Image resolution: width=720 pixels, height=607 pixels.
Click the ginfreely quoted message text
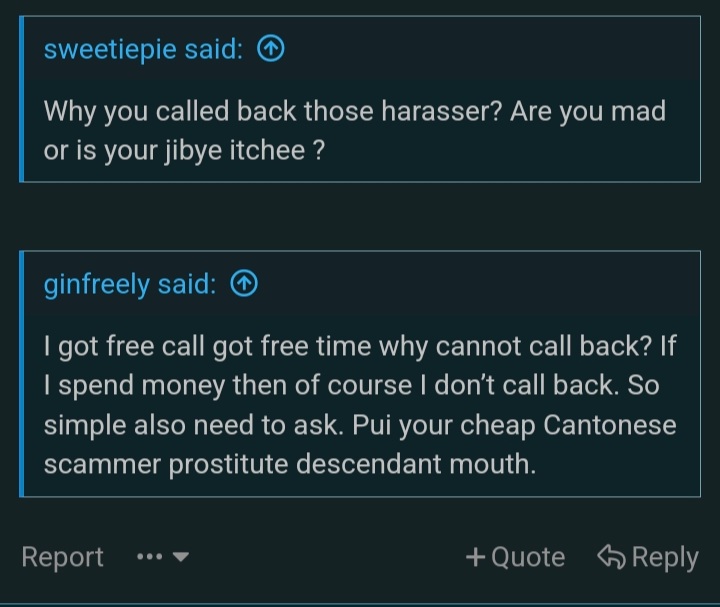click(359, 404)
